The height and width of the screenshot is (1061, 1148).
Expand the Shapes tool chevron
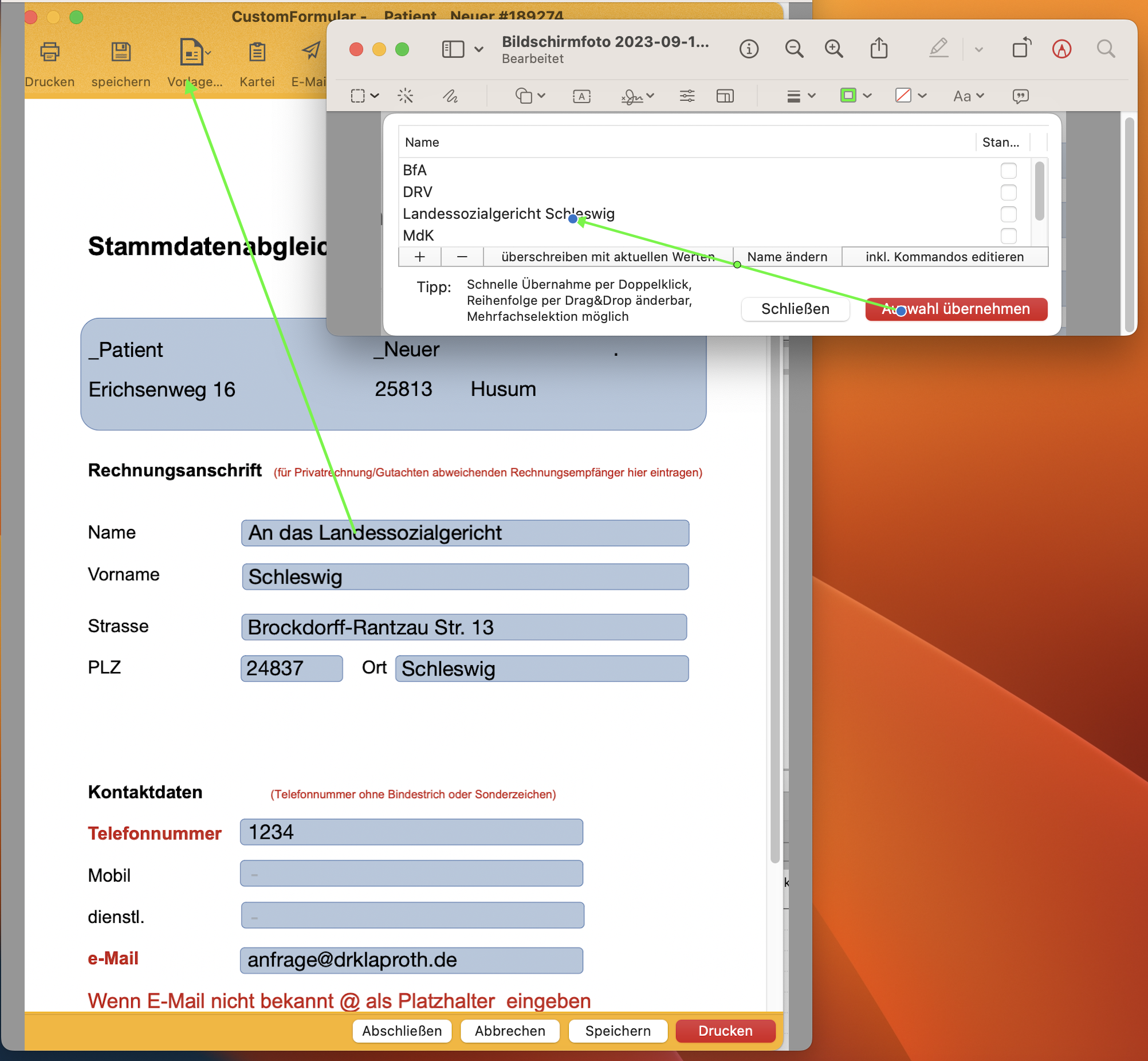(541, 96)
